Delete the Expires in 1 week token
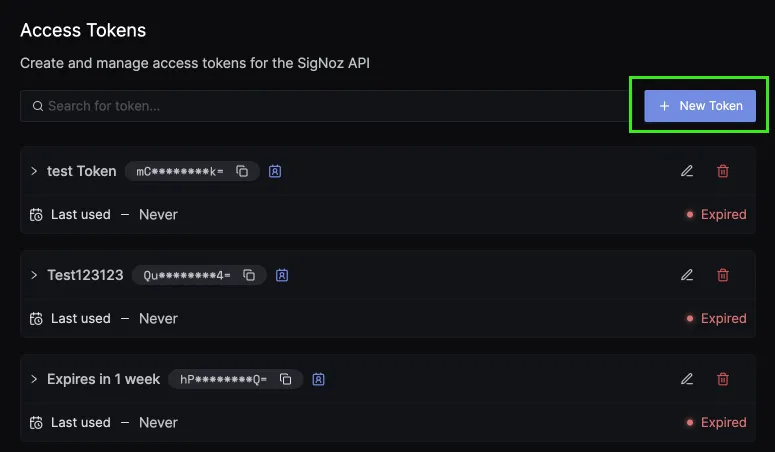This screenshot has width=775, height=452. click(723, 379)
